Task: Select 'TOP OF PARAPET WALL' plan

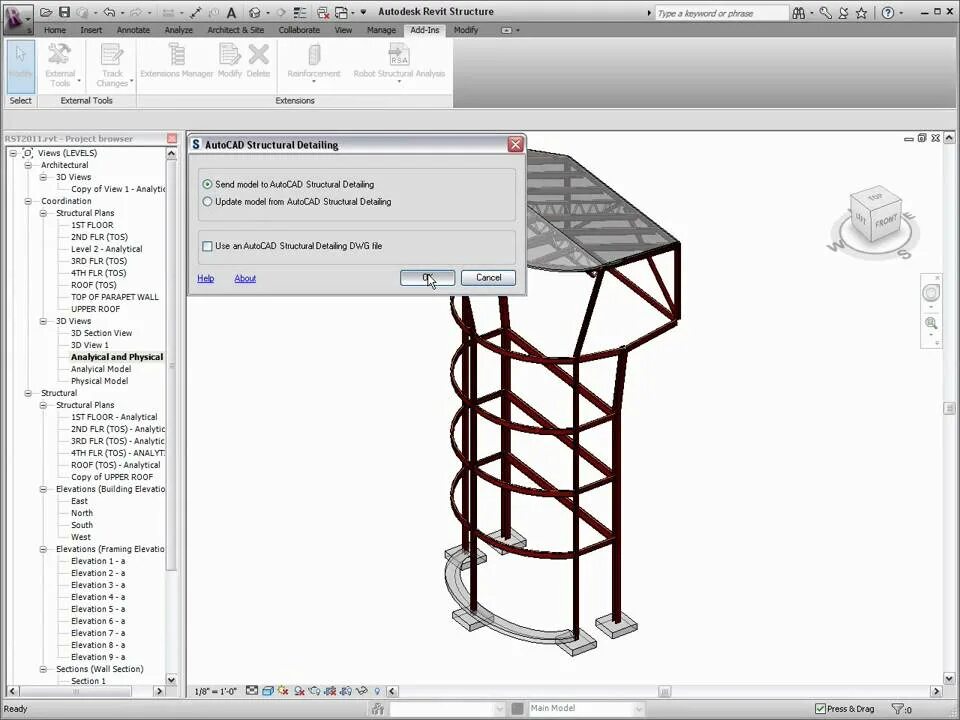Action: click(114, 297)
